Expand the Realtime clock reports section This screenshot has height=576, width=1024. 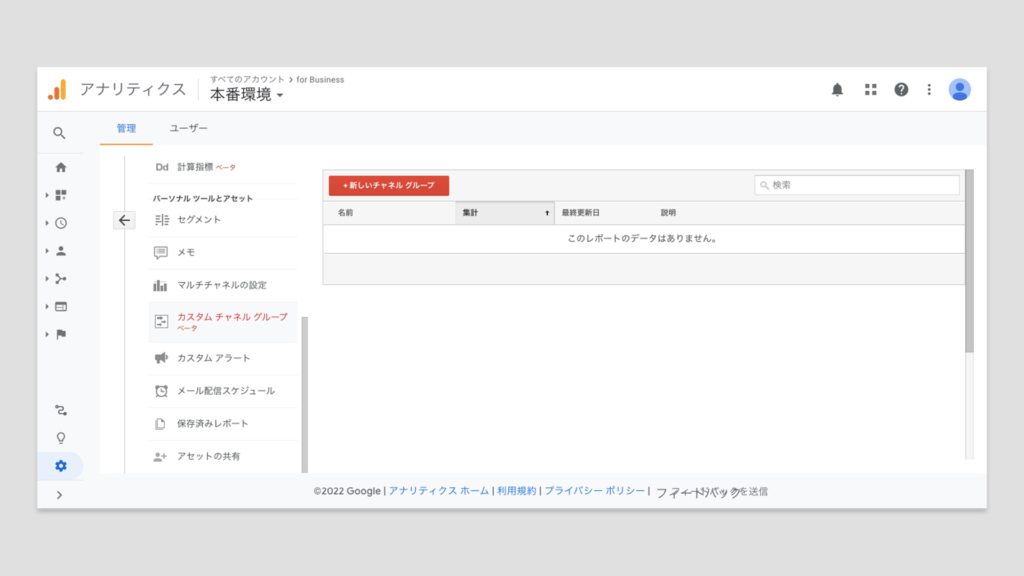pyautogui.click(x=61, y=223)
